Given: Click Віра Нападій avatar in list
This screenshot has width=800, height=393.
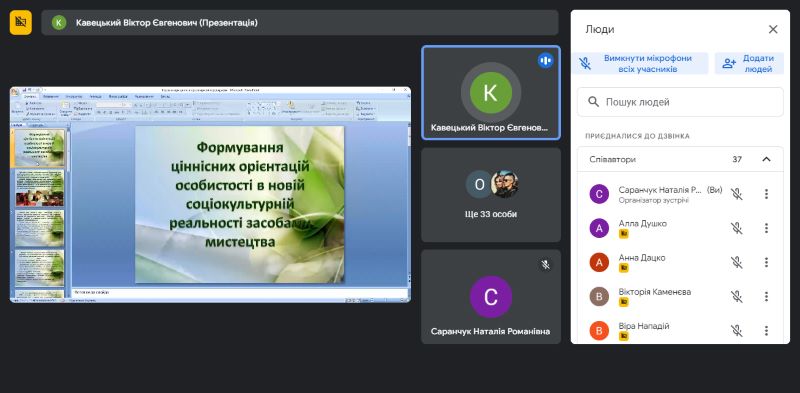Looking at the screenshot, I should (599, 331).
